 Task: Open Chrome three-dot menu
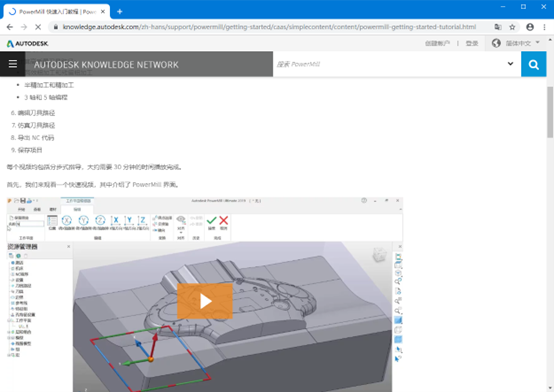[x=544, y=27]
